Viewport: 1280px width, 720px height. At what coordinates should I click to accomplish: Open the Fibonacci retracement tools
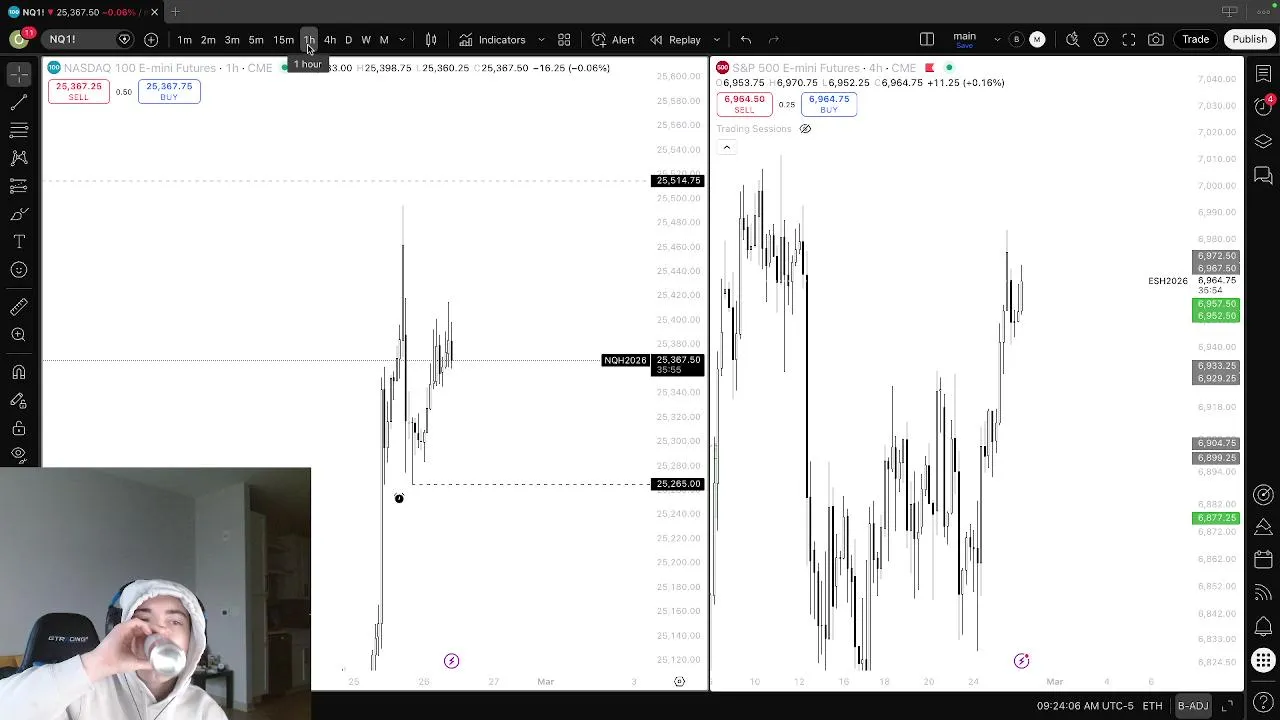(x=18, y=130)
